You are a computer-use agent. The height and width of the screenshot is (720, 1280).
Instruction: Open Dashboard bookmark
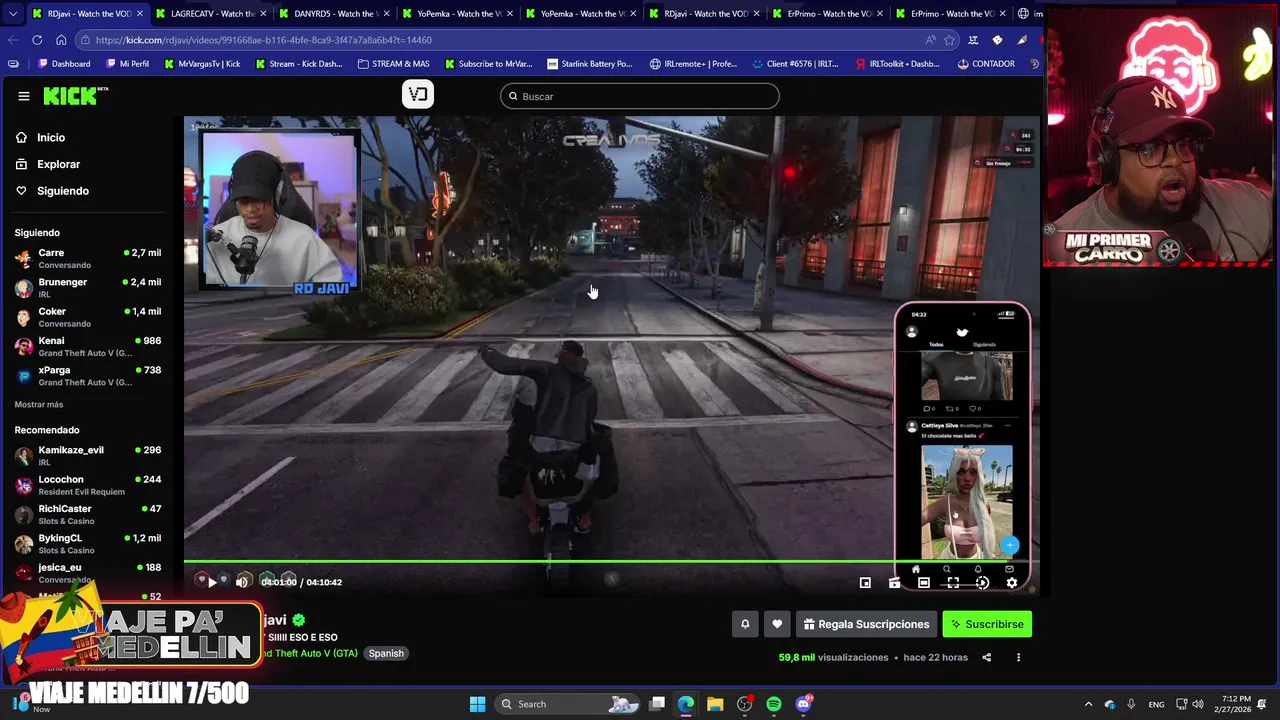click(64, 64)
